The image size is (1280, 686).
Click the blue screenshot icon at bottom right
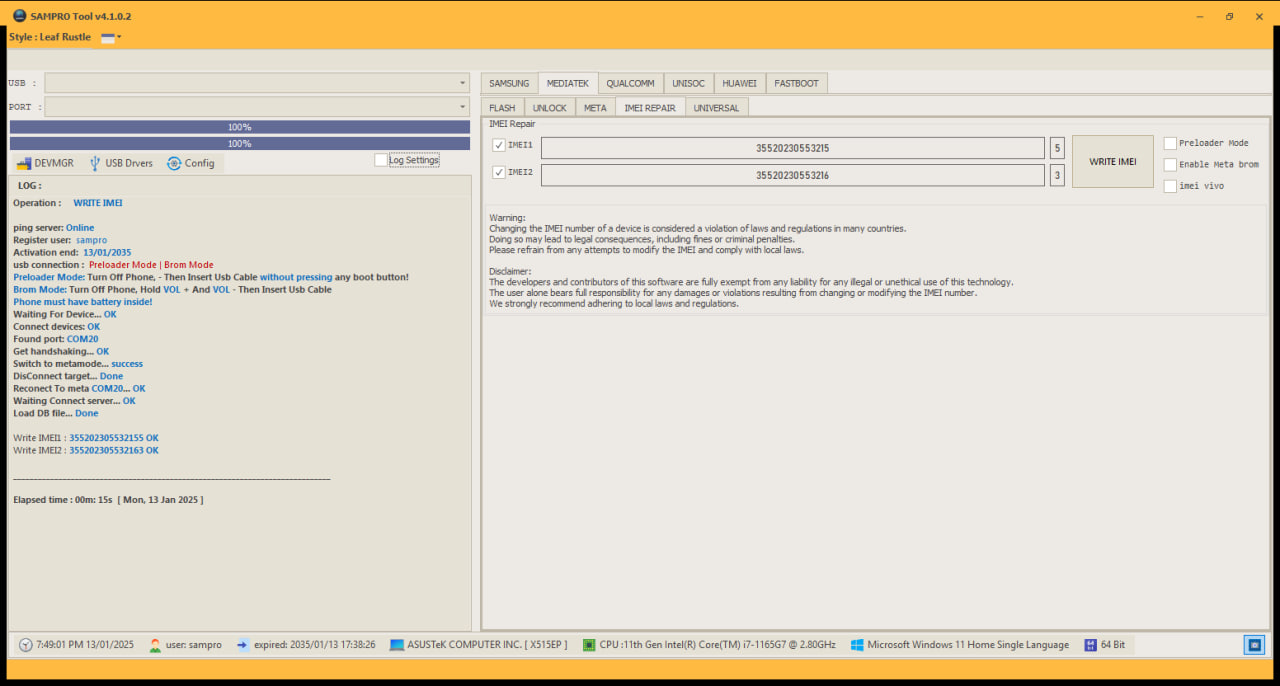(1254, 645)
